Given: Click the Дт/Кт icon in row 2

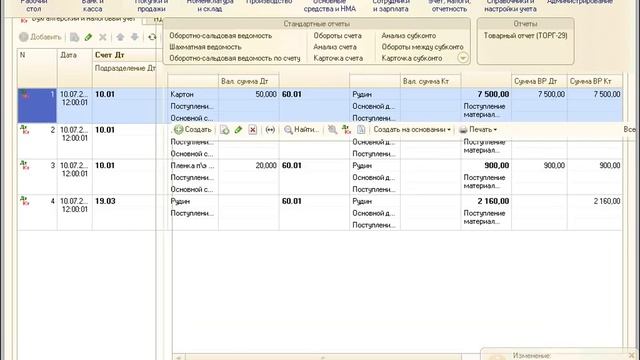Looking at the screenshot, I should pos(24,130).
